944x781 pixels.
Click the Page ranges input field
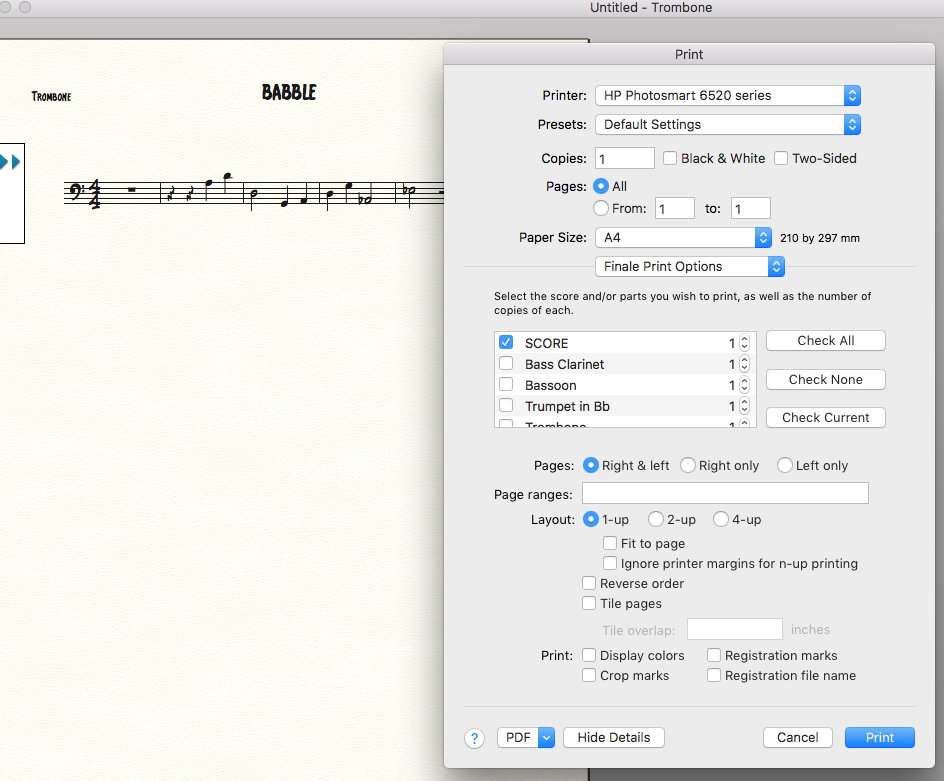(725, 493)
